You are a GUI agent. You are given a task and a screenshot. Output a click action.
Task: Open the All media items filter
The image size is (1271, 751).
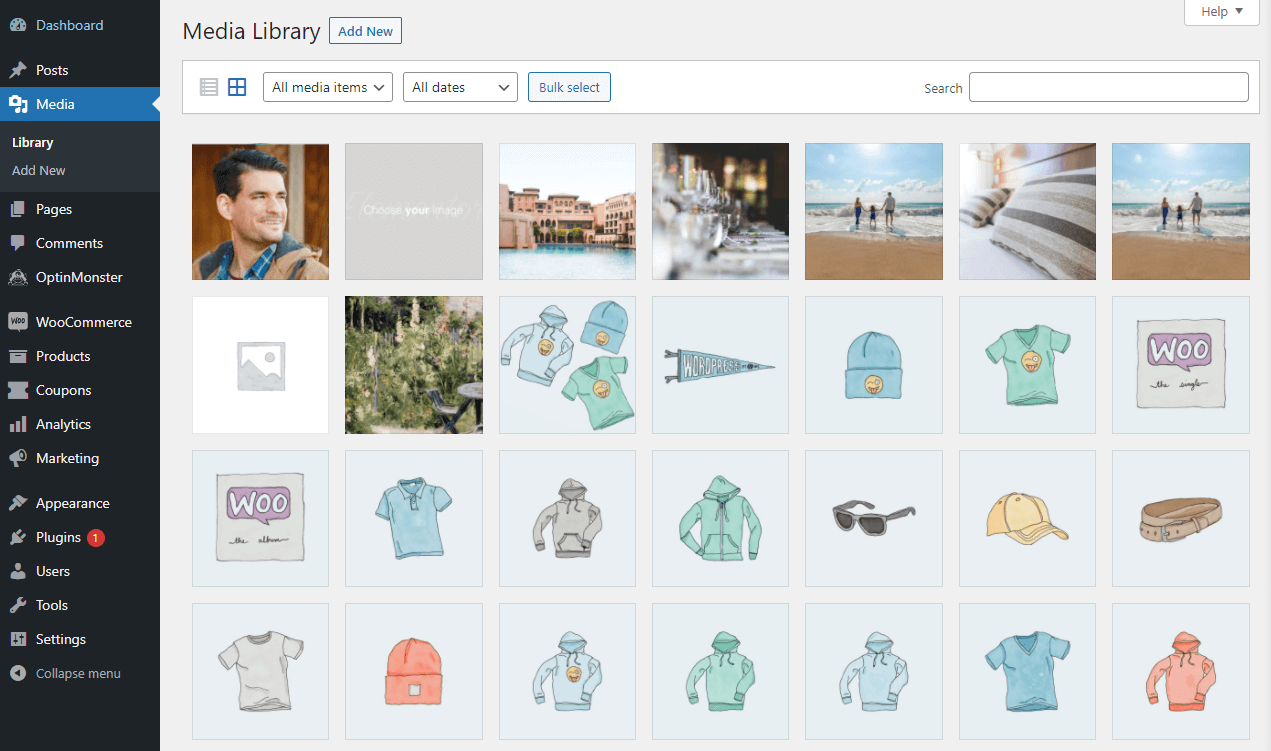327,87
